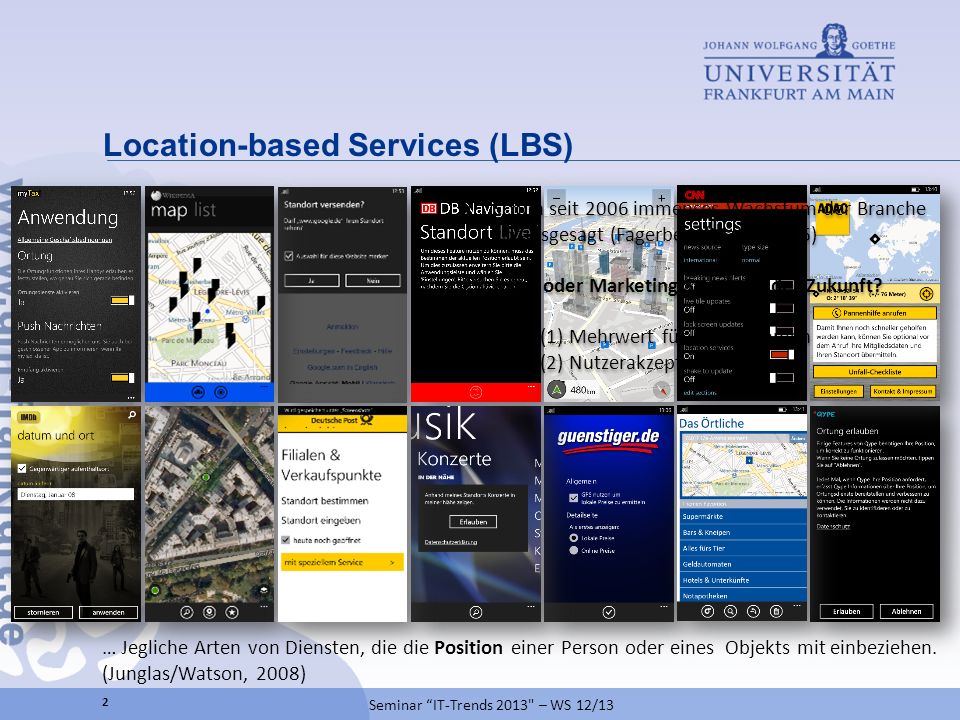The height and width of the screenshot is (720, 960).
Task: Open 'Hotels & Unterkünfte' in Das Örtliche list
Action: click(743, 580)
